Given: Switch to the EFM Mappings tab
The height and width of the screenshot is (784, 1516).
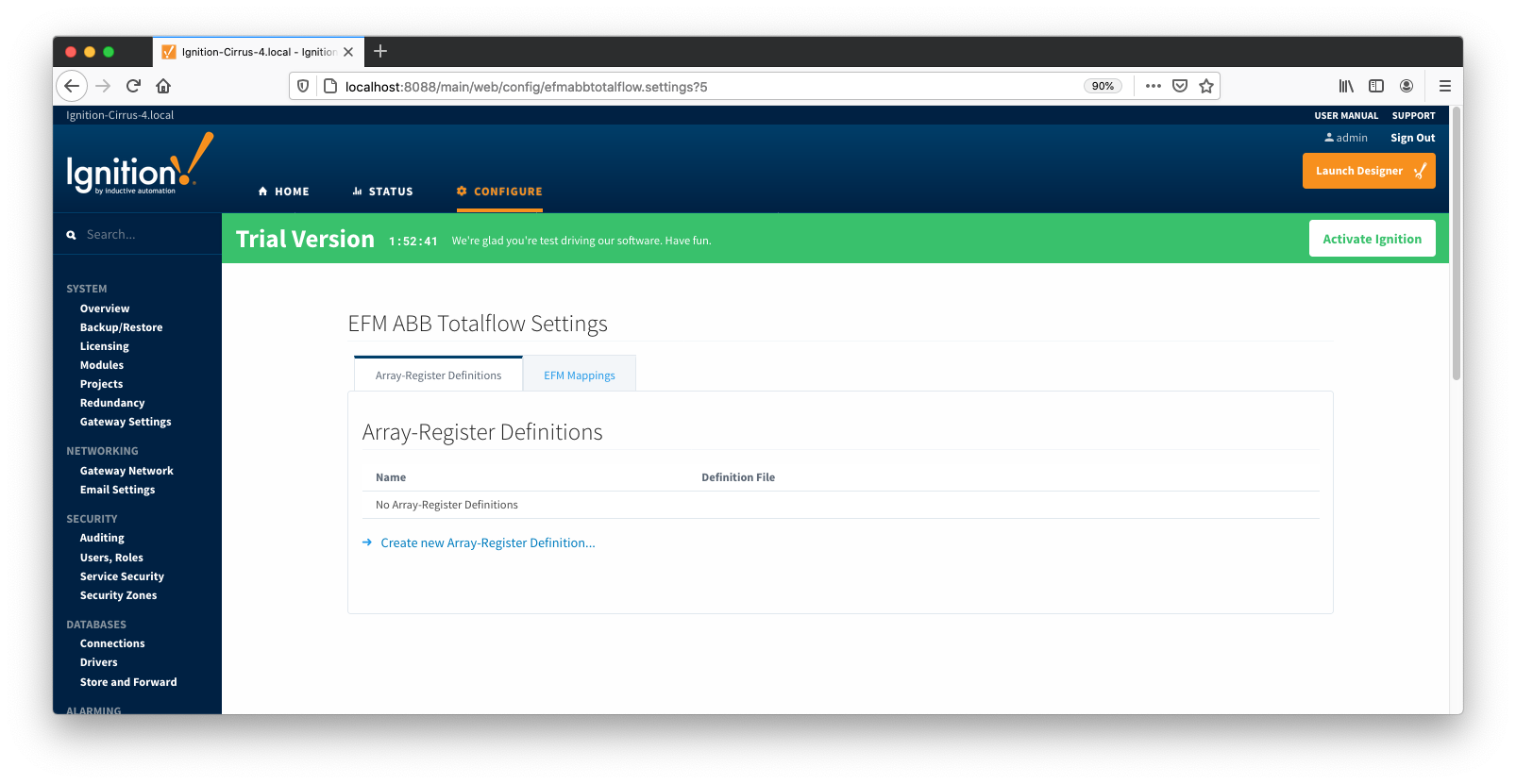Looking at the screenshot, I should [x=579, y=375].
